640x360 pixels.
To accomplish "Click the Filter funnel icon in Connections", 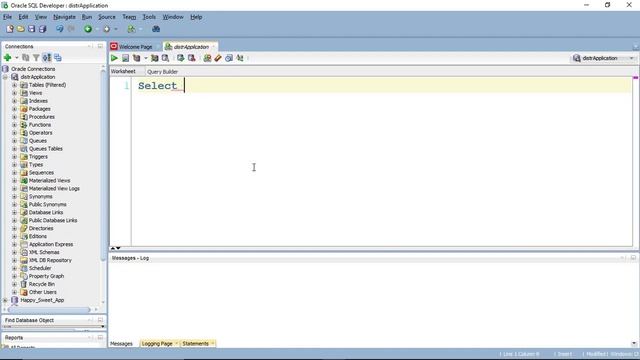I will pyautogui.click(x=36, y=58).
